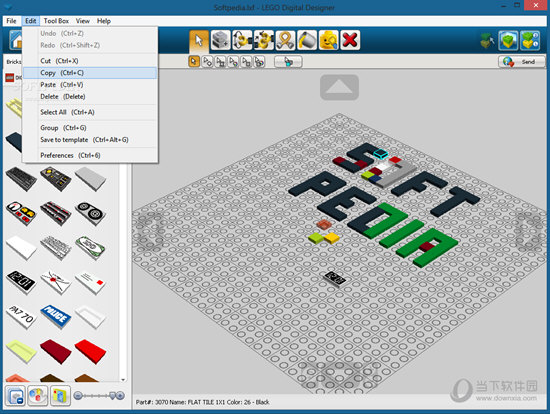
Task: Choose Save to template entry
Action: pyautogui.click(x=90, y=140)
